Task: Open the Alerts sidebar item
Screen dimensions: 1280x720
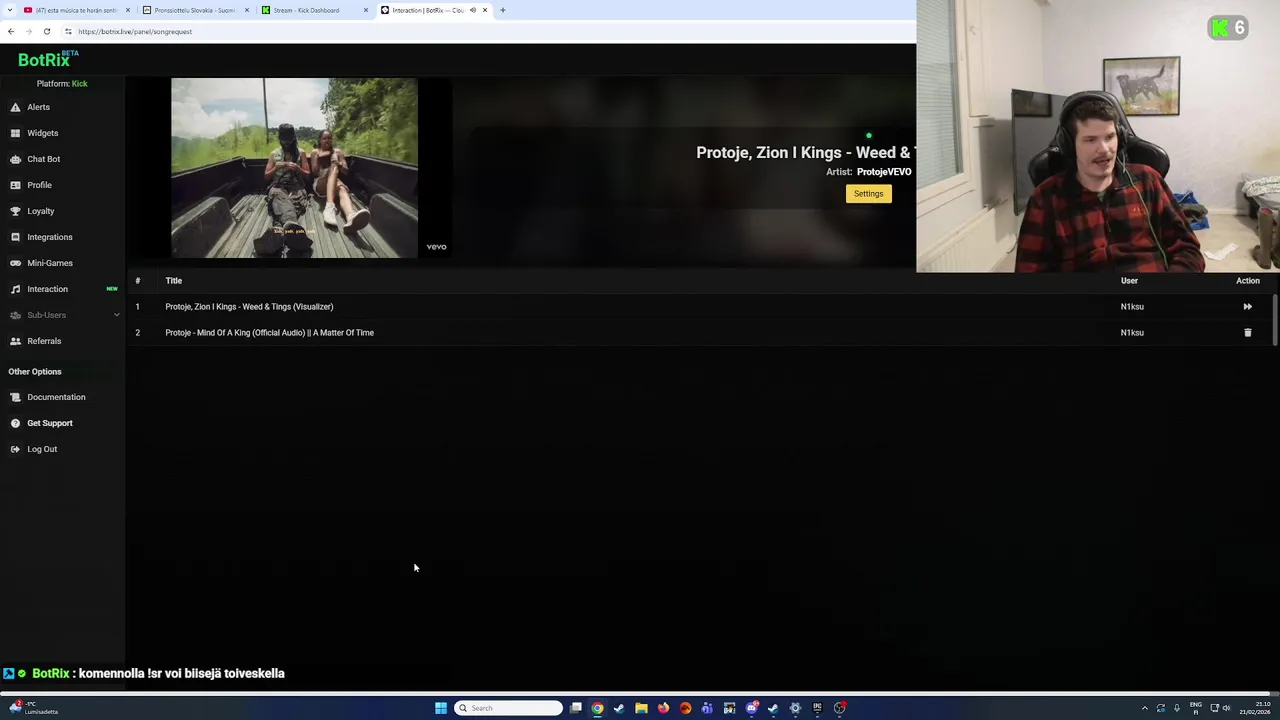Action: click(38, 107)
